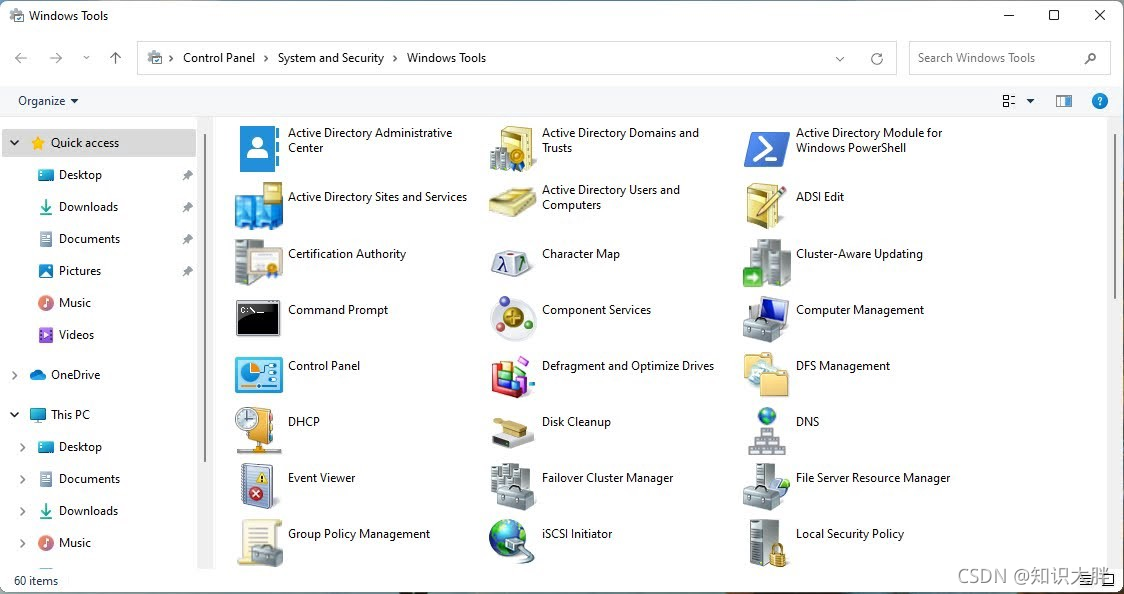Select This PC in navigation pane
Screen dimensions: 1124x594
pos(70,414)
